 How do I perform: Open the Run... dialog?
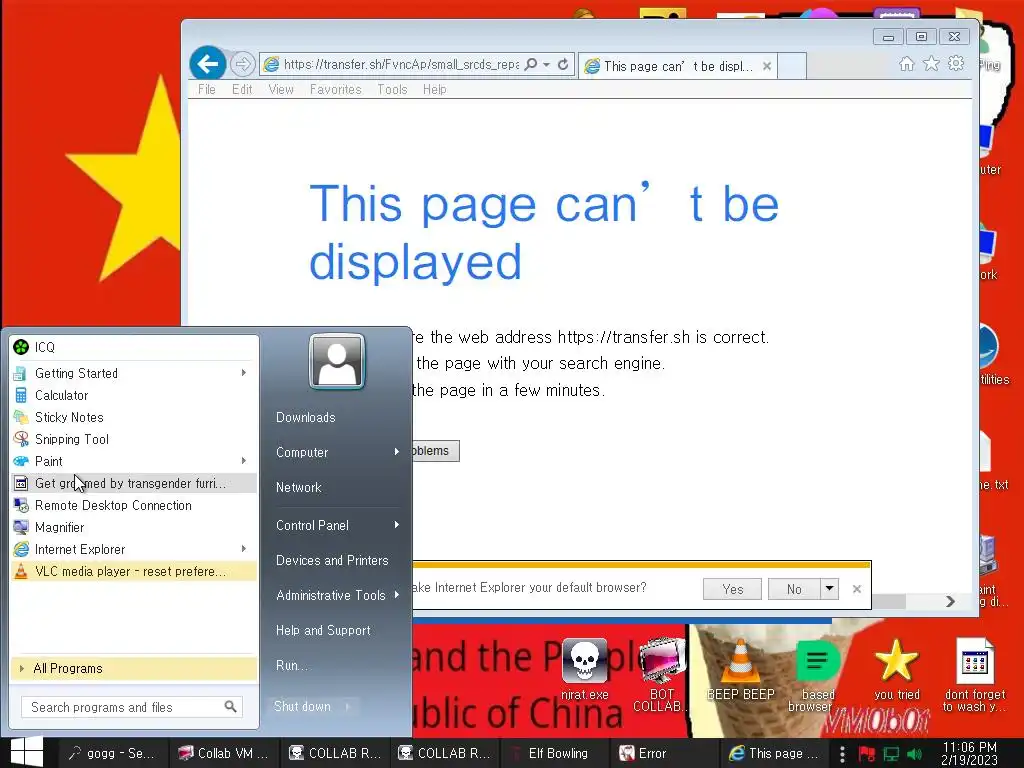(291, 665)
